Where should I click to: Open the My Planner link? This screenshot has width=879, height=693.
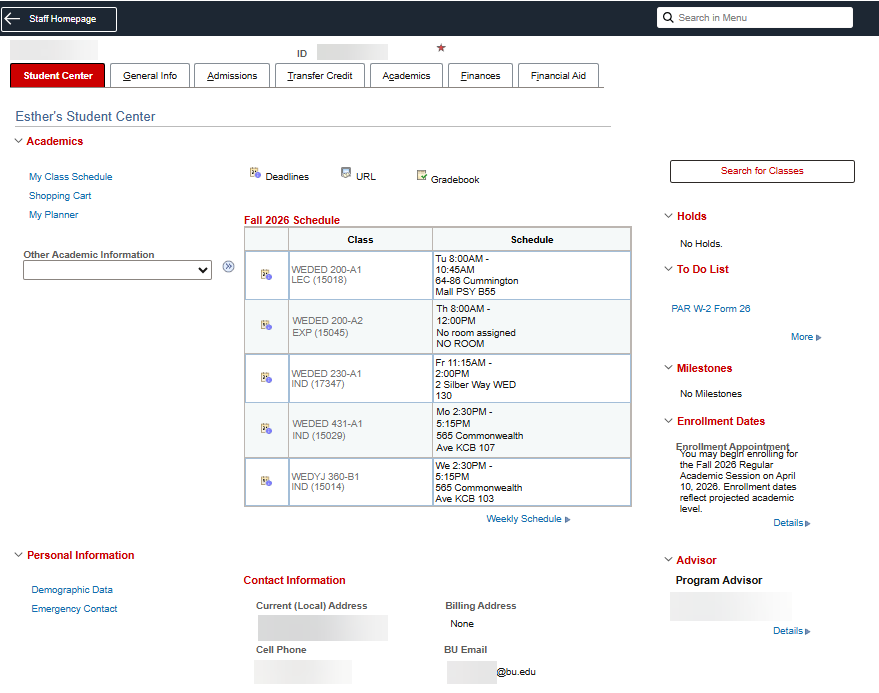pyautogui.click(x=54, y=215)
